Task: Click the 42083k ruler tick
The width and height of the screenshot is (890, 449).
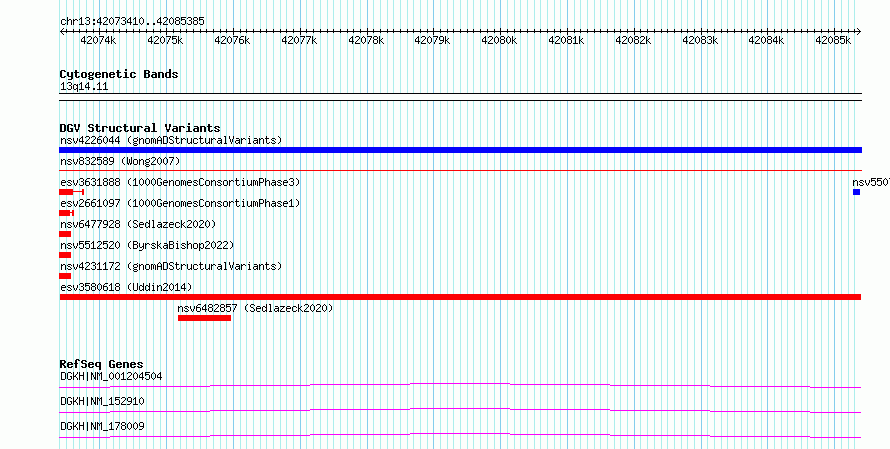Action: pos(701,40)
